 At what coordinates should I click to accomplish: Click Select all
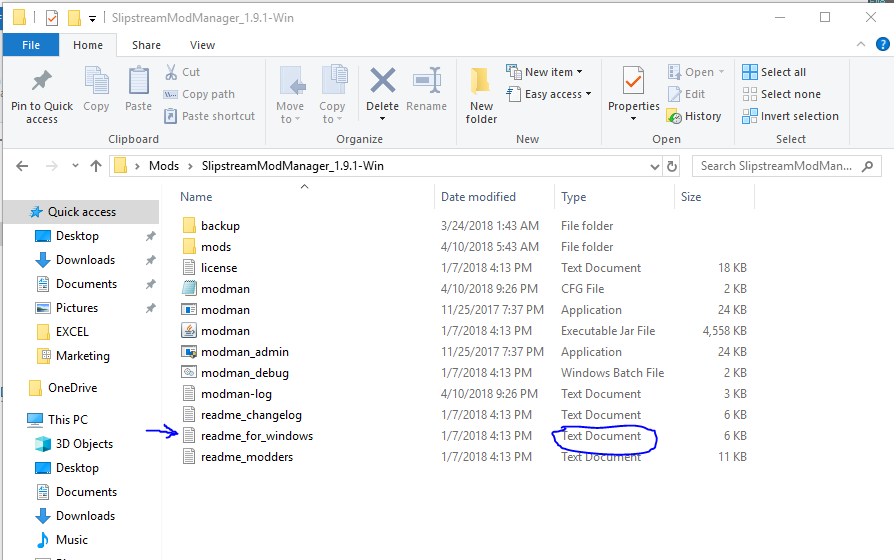pos(774,72)
